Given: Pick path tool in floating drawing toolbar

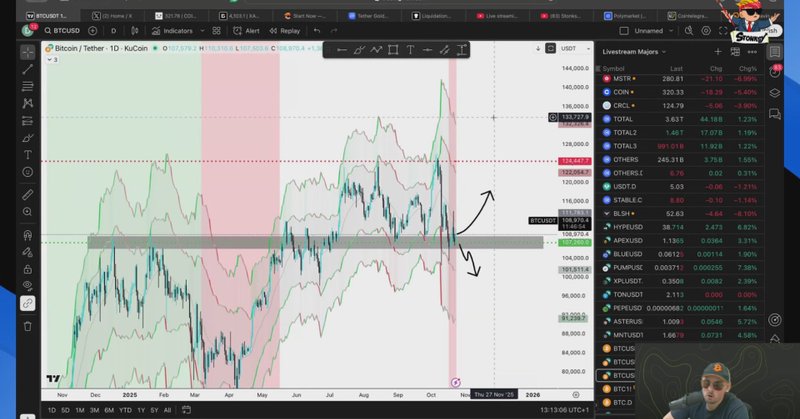Looking at the screenshot, I should coord(377,50).
